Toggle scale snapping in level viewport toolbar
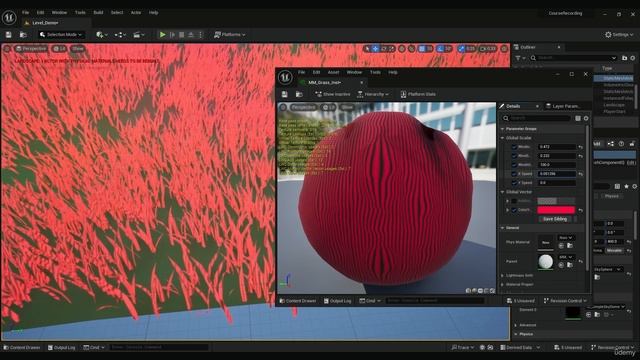The width and height of the screenshot is (640, 360). click(x=461, y=49)
